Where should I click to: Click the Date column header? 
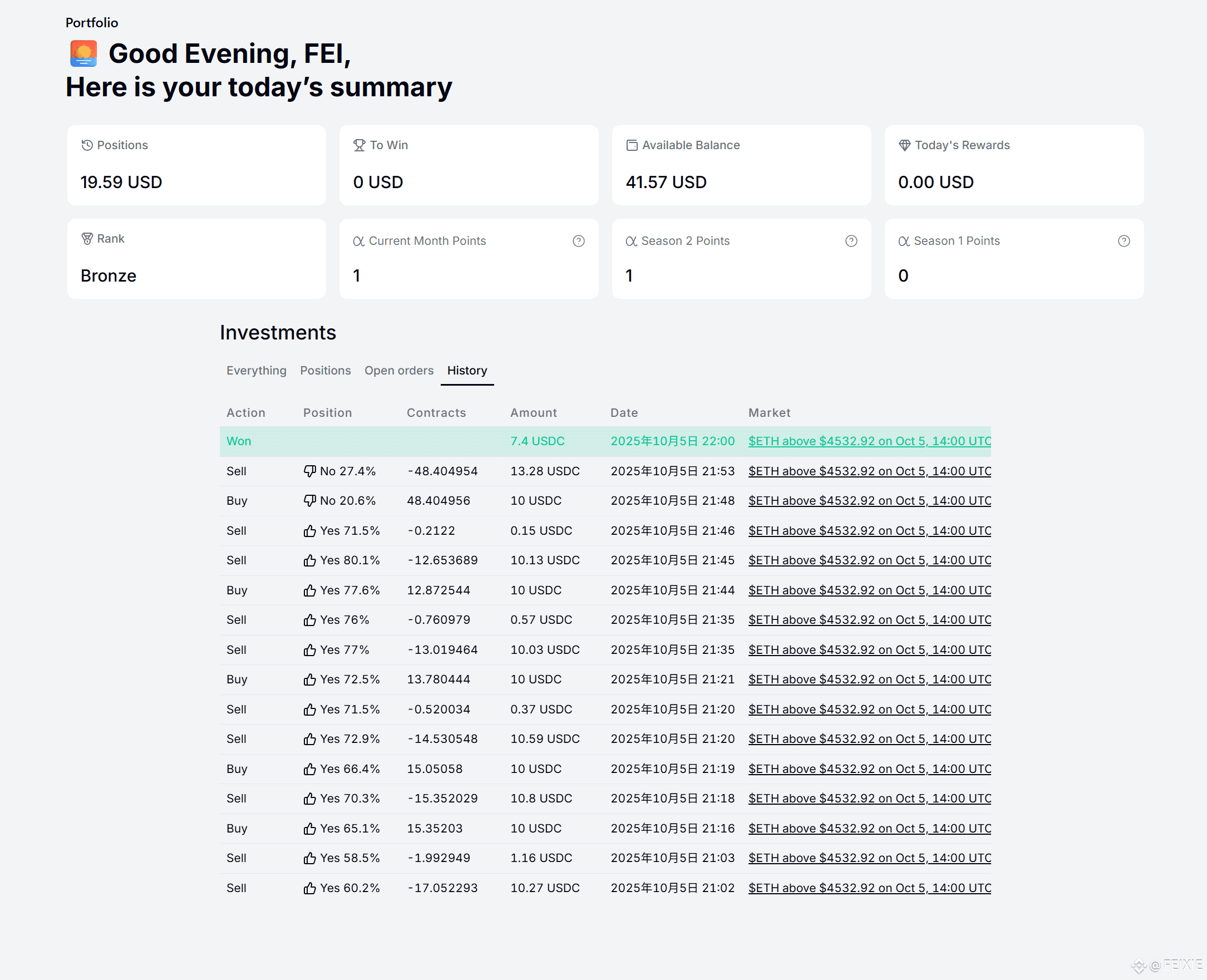click(624, 413)
